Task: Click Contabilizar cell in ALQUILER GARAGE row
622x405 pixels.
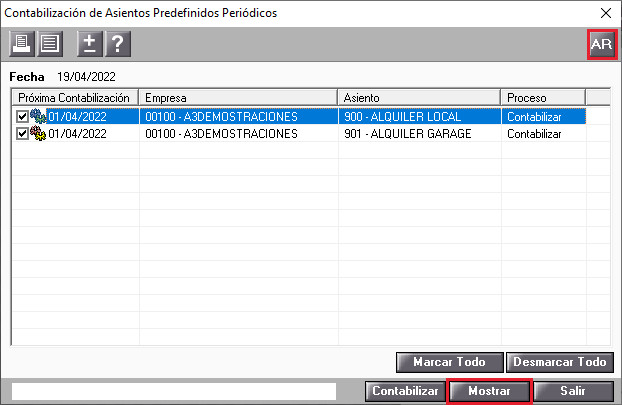Action: pos(543,134)
